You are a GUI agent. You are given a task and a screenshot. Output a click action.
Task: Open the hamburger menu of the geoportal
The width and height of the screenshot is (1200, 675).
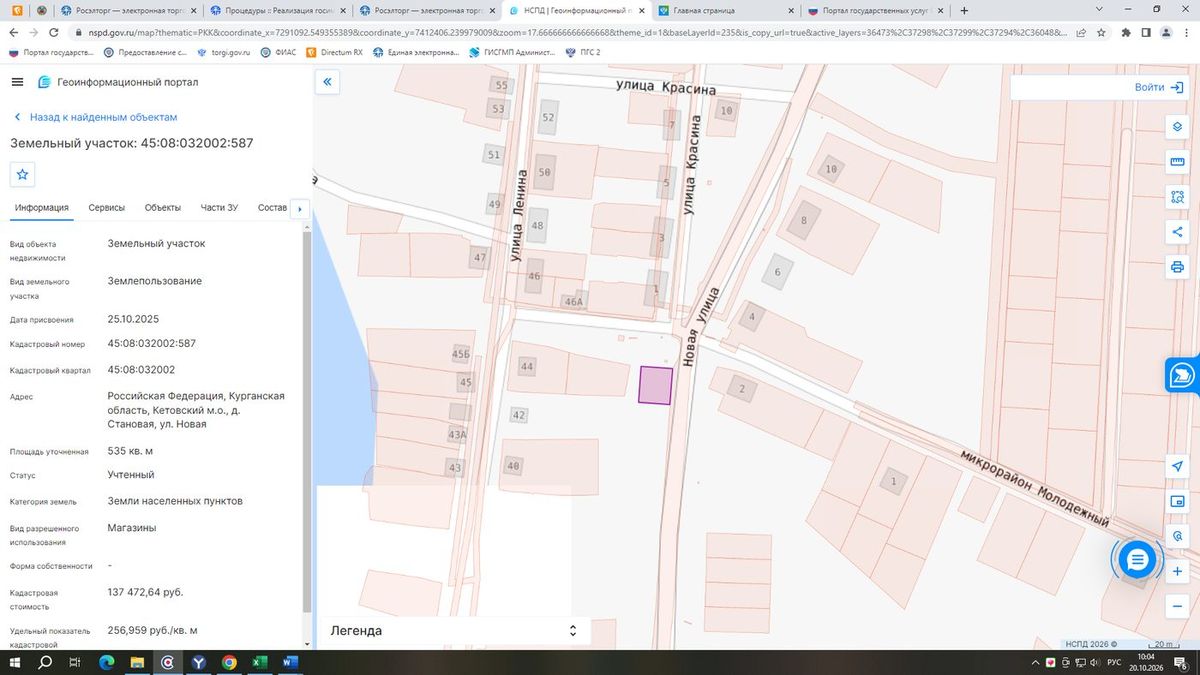coord(17,82)
